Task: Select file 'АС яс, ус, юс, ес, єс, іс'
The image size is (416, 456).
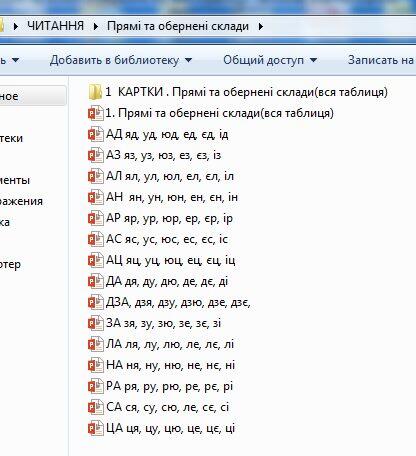Action: (167, 239)
